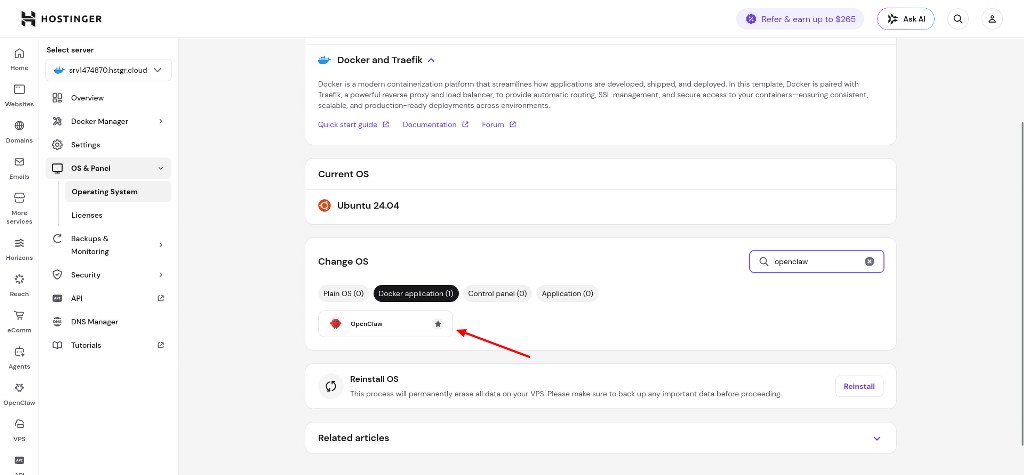Open the Quick start guide link

coord(353,124)
